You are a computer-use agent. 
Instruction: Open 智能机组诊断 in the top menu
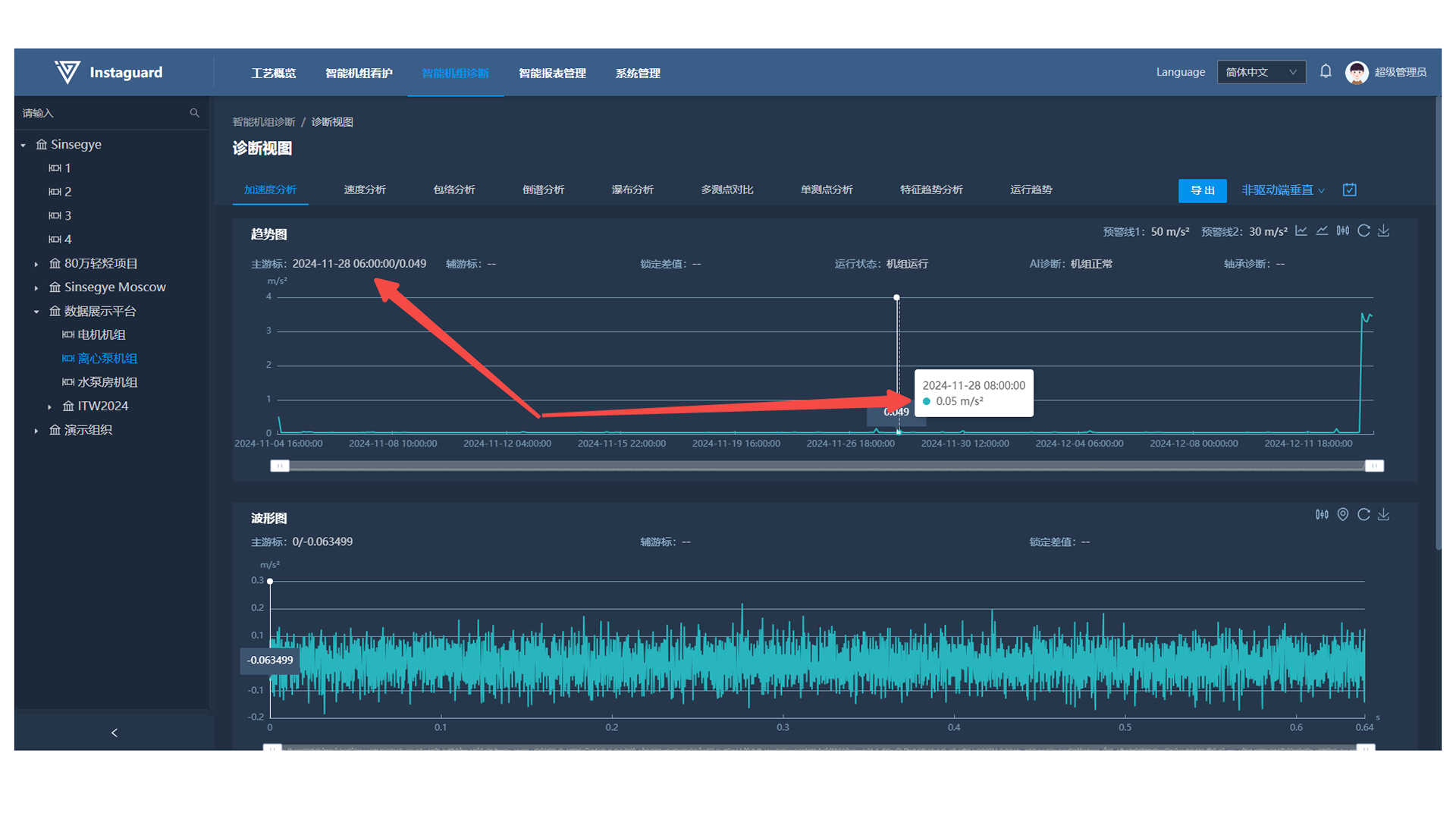tap(455, 73)
